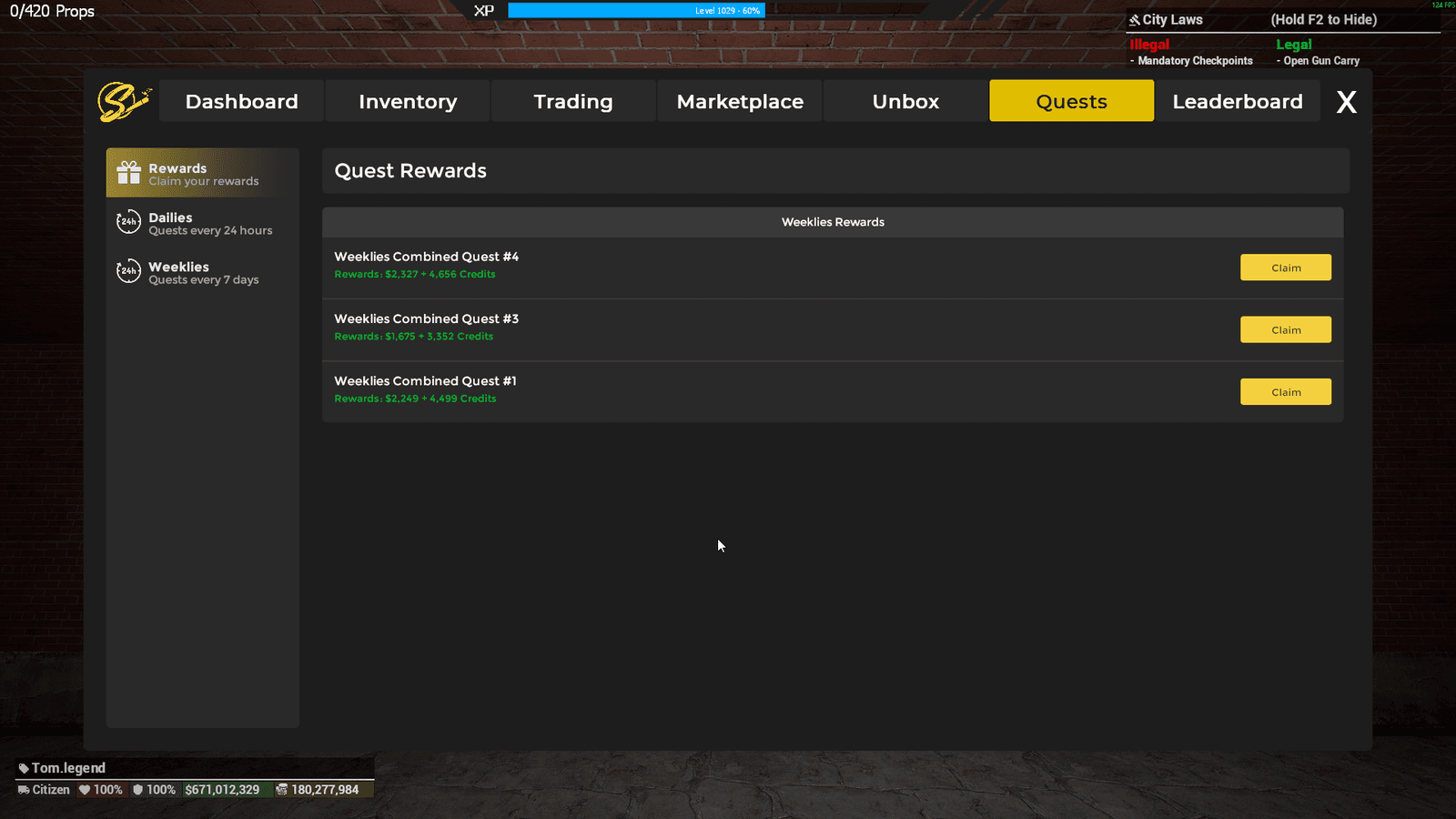Click the XP label beside the bar
The image size is (1456, 819).
[x=484, y=11]
